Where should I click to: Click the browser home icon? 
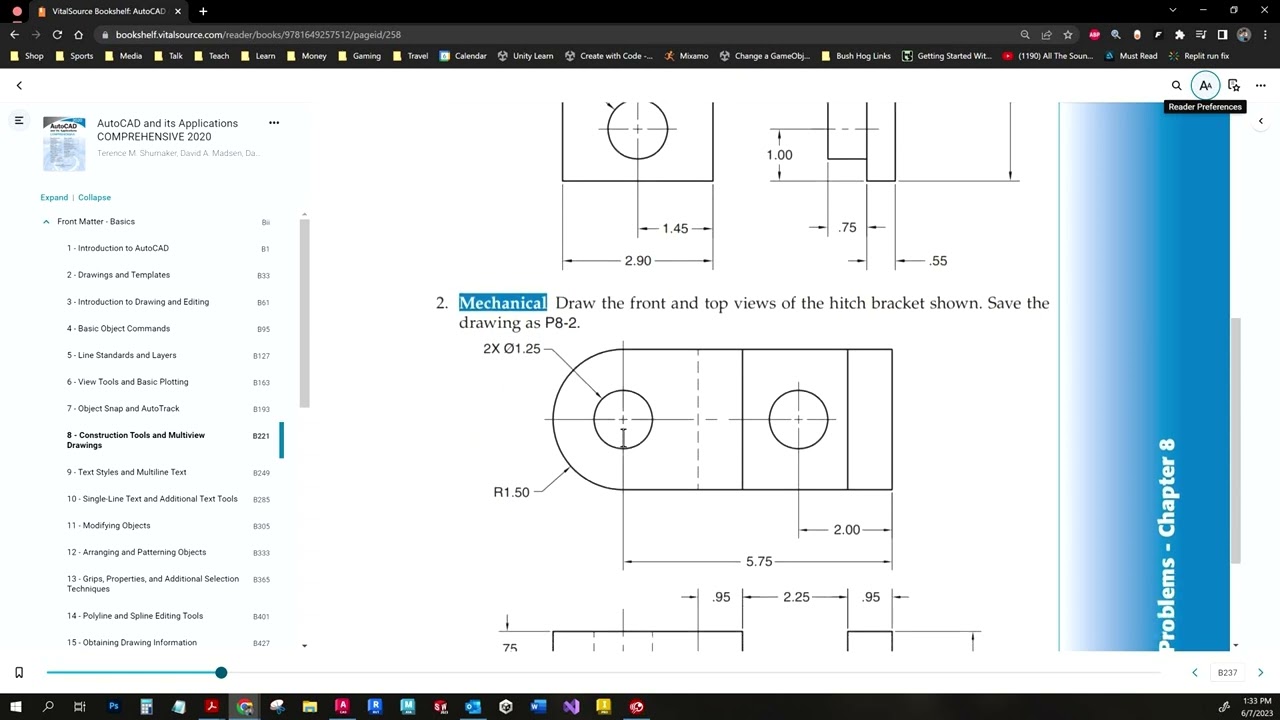tap(79, 34)
